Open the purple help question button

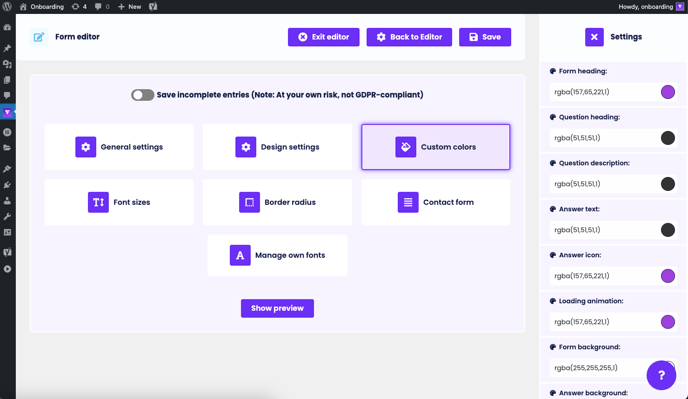pyautogui.click(x=661, y=375)
